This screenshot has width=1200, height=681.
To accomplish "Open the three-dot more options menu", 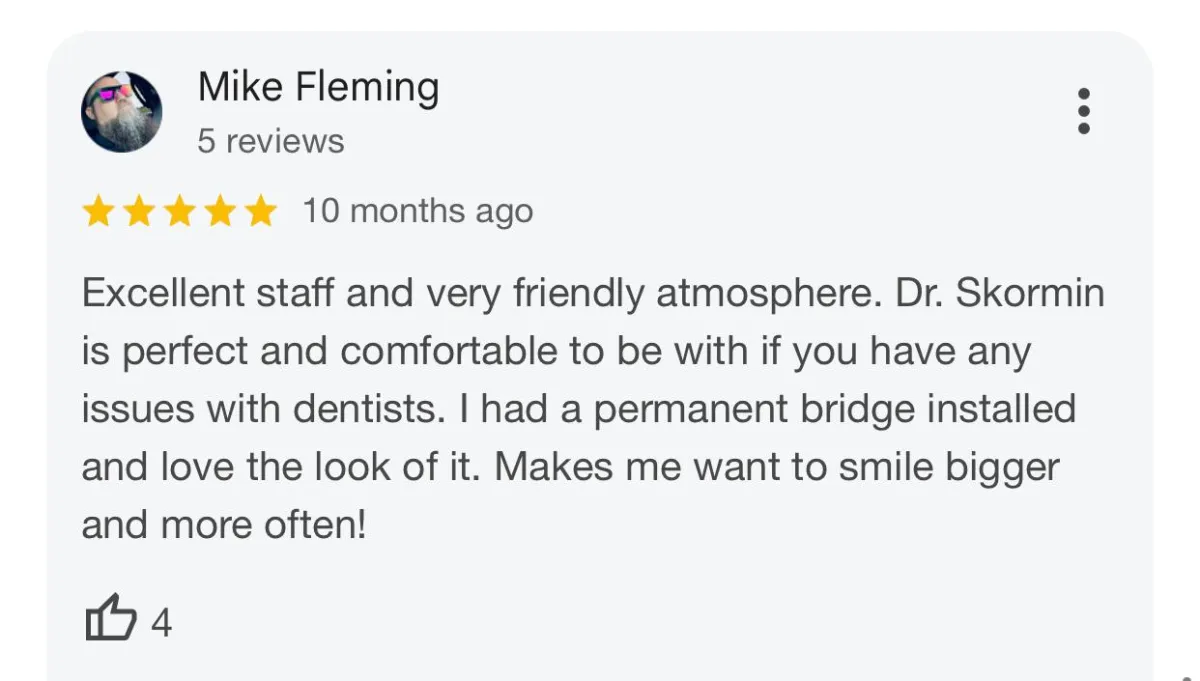I will point(1084,111).
